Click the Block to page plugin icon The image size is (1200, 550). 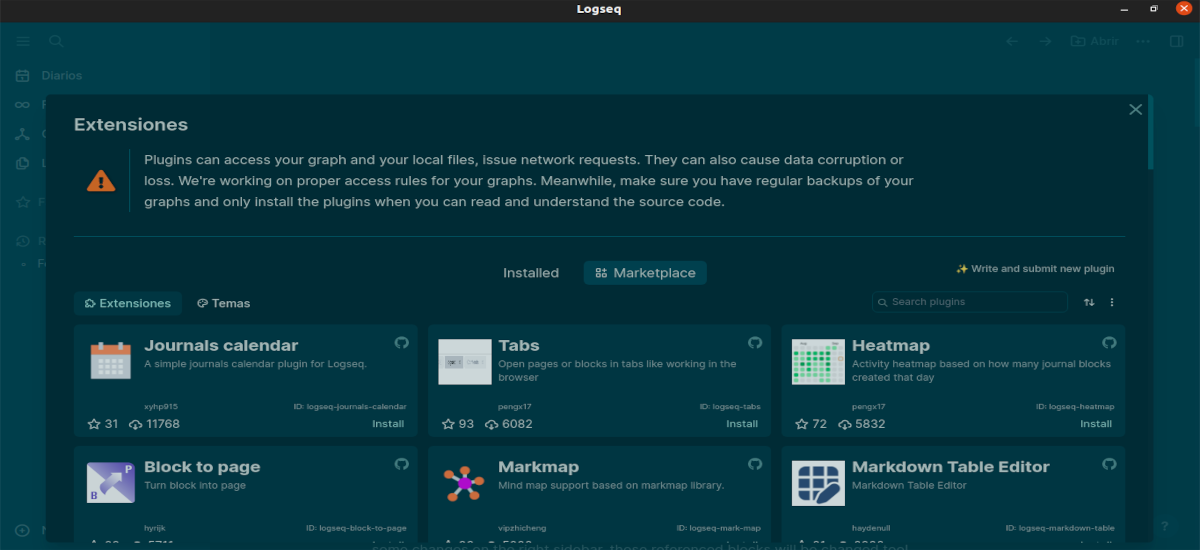[x=111, y=482]
